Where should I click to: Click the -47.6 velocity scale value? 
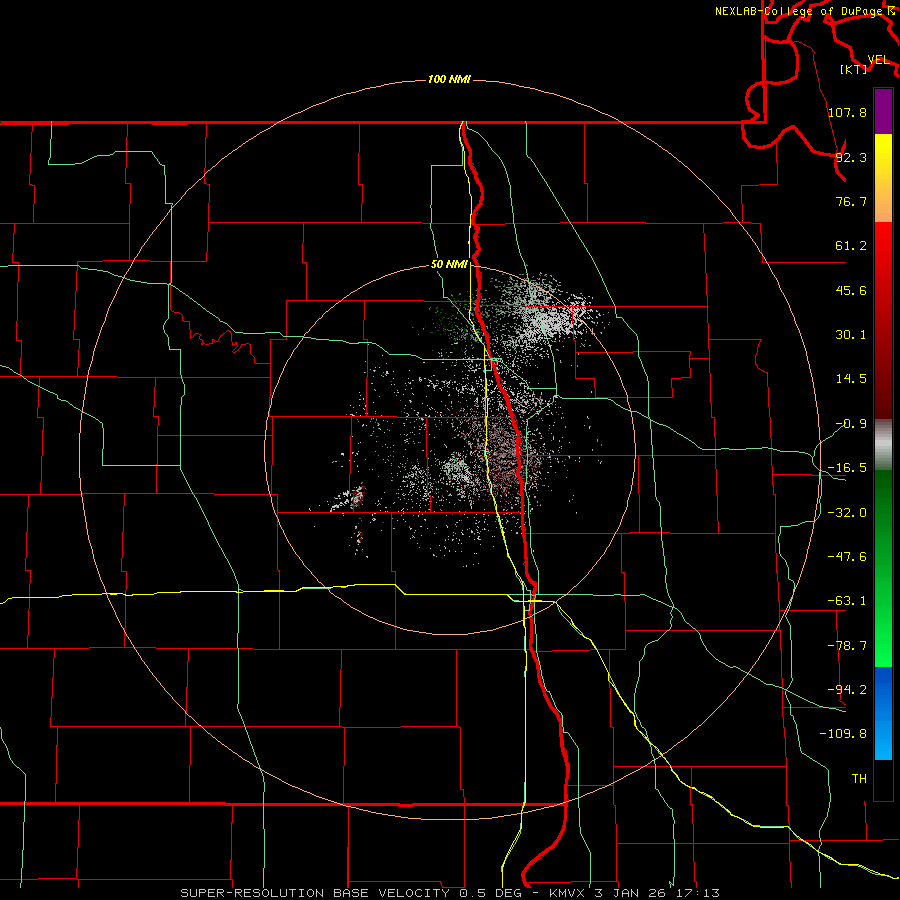tap(847, 557)
